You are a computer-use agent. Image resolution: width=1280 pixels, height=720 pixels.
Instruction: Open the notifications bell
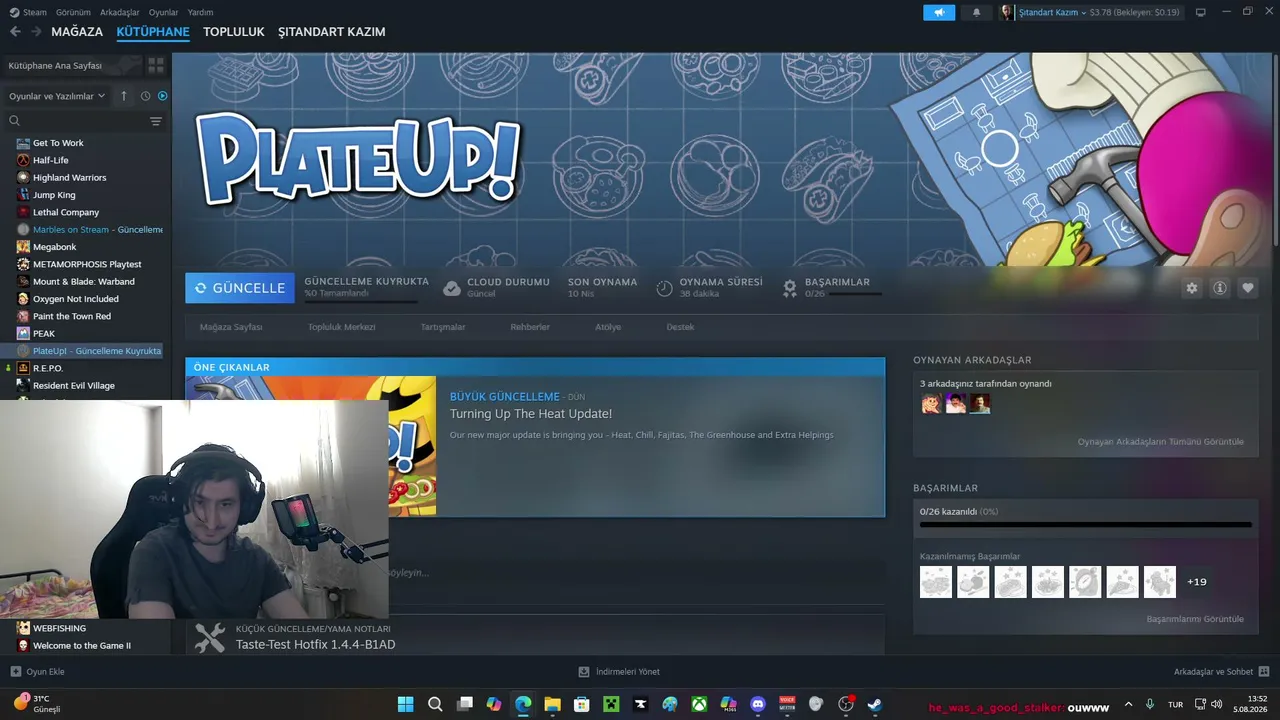point(976,12)
